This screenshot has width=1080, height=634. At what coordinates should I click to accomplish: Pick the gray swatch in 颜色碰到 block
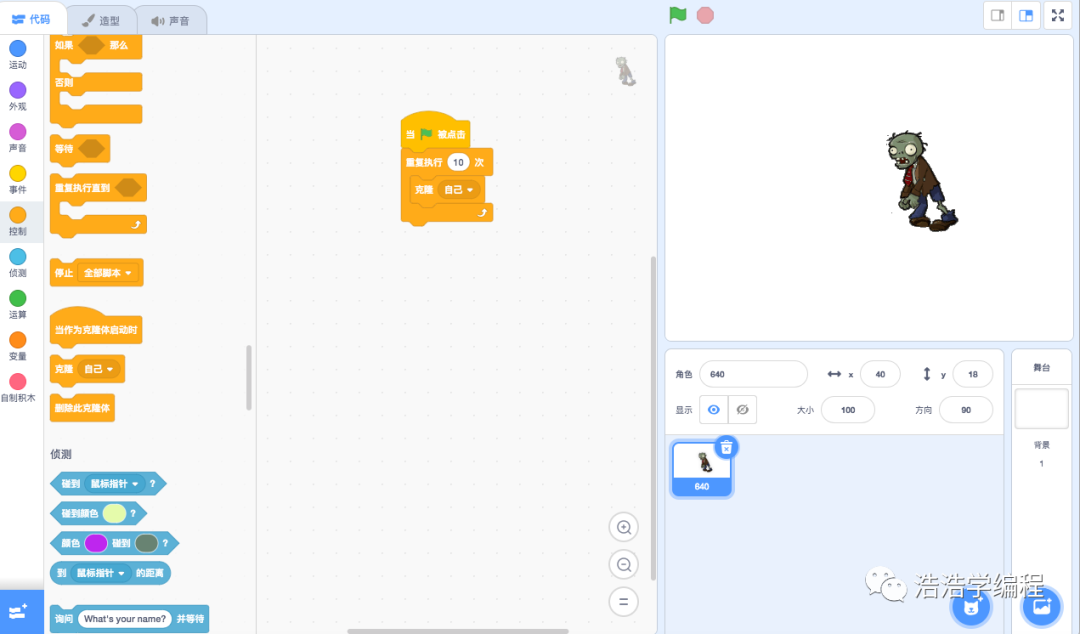146,543
